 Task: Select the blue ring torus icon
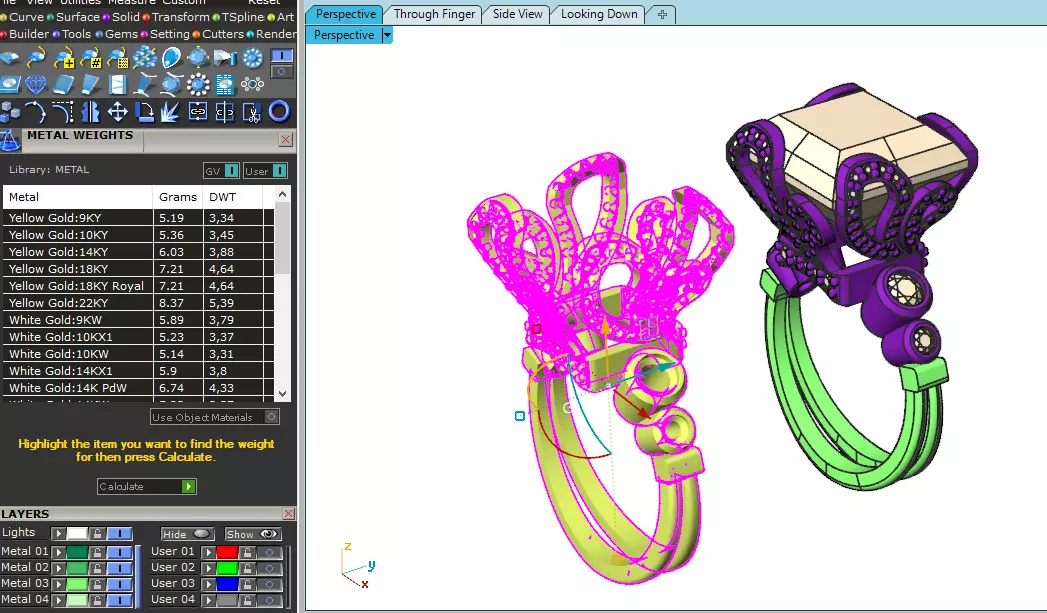point(279,112)
